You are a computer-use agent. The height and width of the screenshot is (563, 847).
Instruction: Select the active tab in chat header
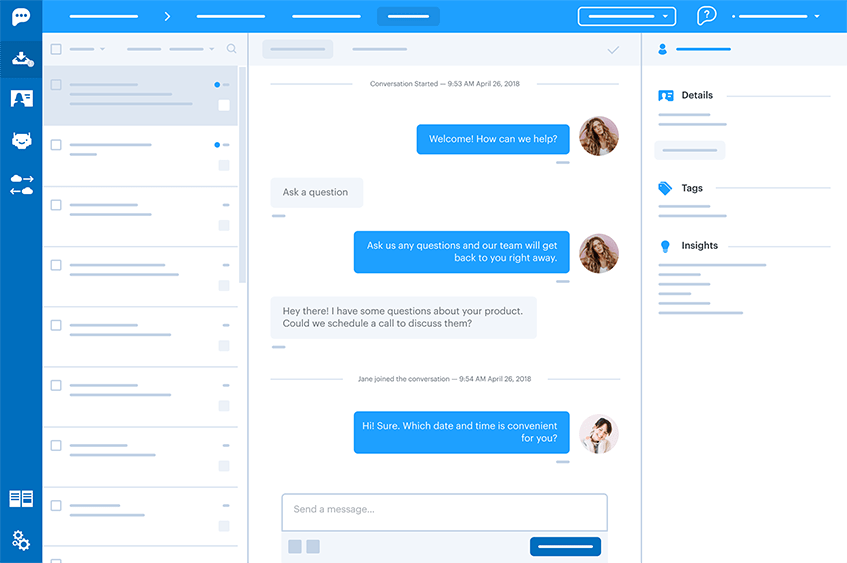pyautogui.click(x=298, y=49)
